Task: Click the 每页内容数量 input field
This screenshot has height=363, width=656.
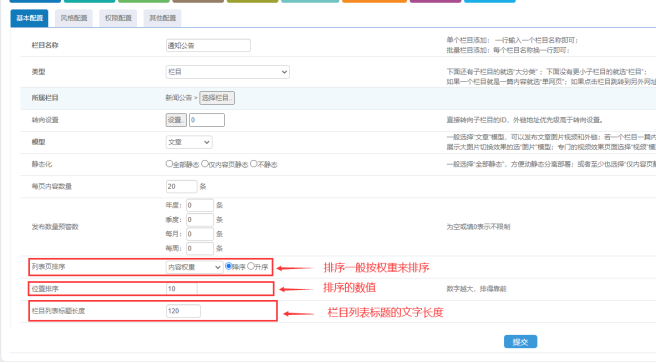Action: pos(182,187)
